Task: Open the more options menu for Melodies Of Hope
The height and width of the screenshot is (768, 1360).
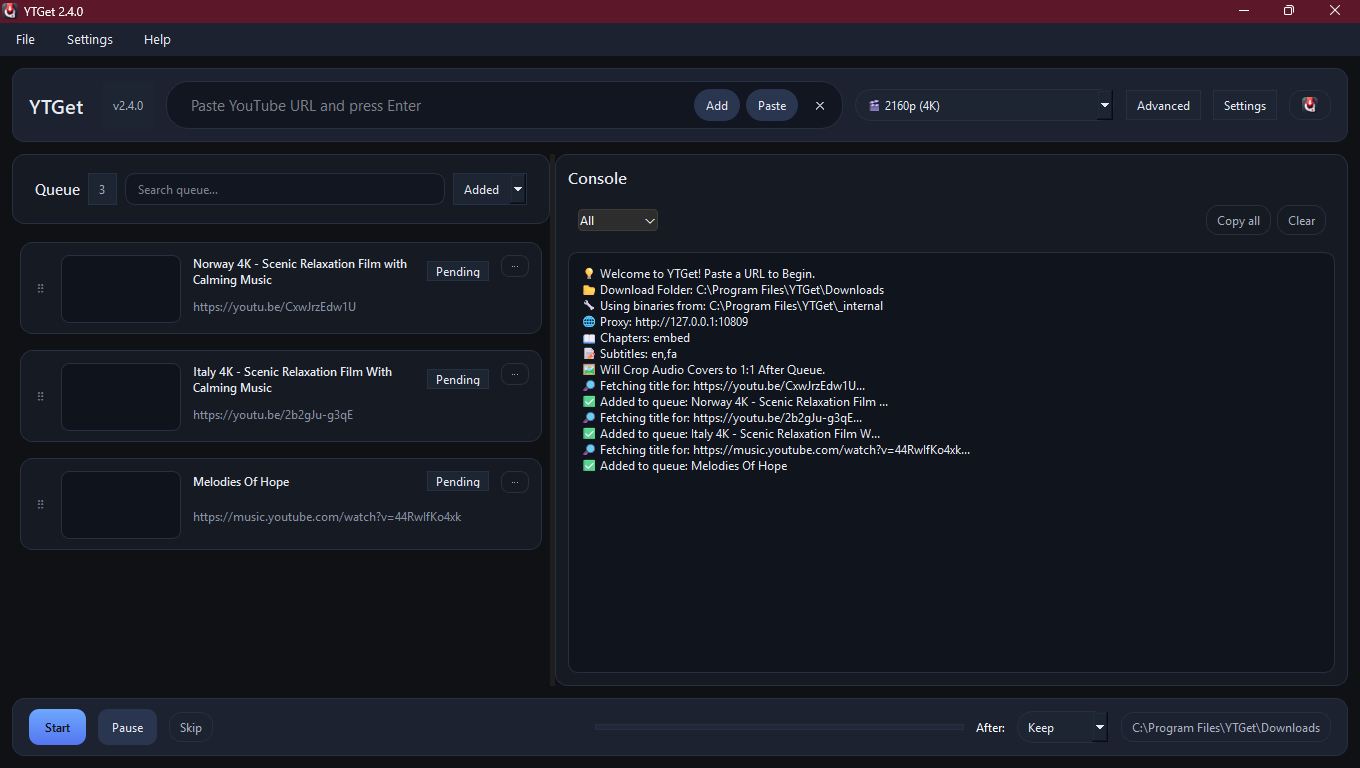Action: [x=514, y=482]
